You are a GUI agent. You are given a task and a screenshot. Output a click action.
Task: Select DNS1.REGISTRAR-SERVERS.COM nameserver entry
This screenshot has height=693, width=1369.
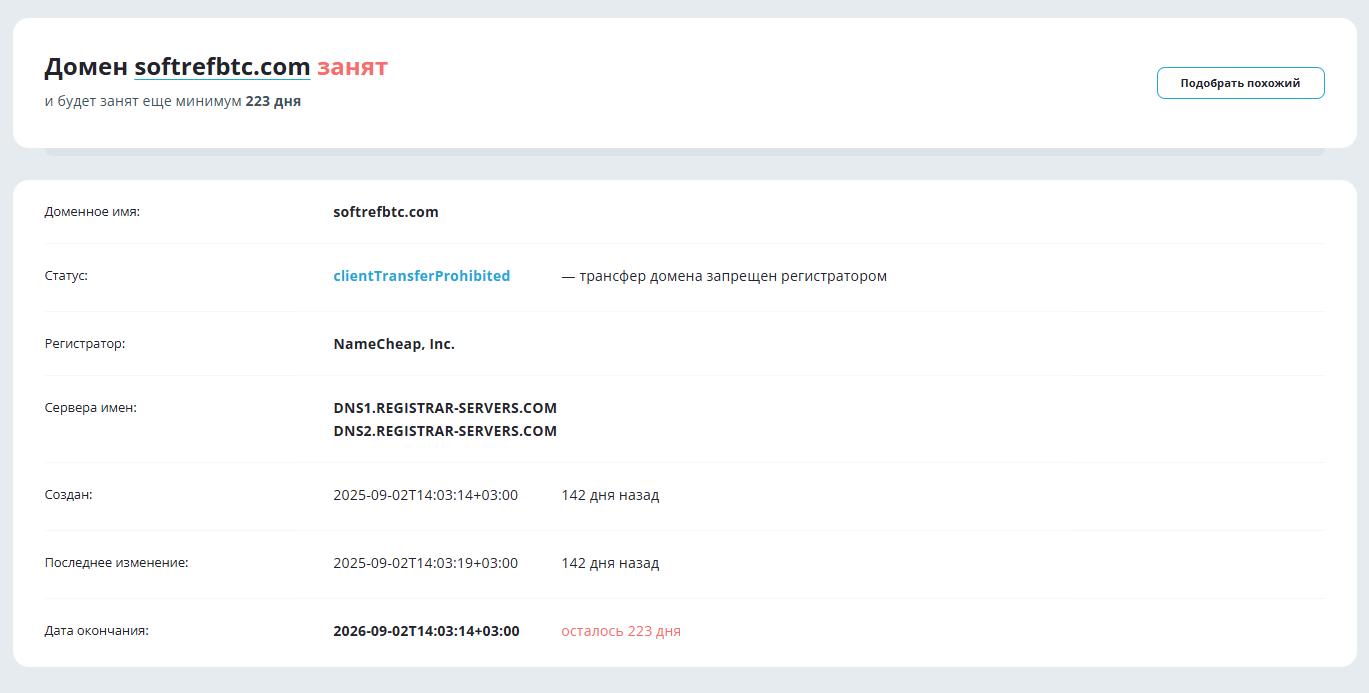[x=445, y=408]
